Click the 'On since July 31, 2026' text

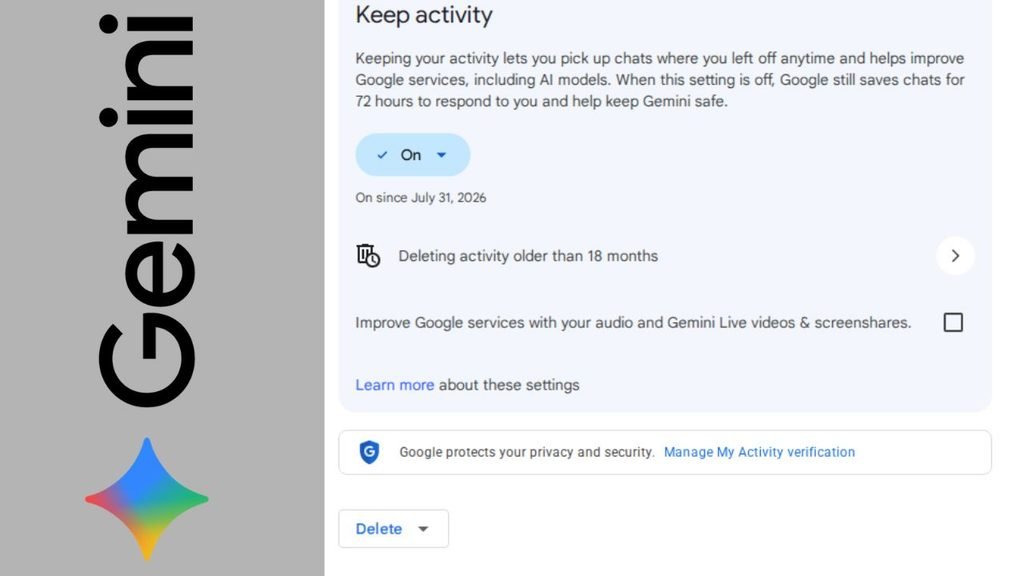(421, 197)
